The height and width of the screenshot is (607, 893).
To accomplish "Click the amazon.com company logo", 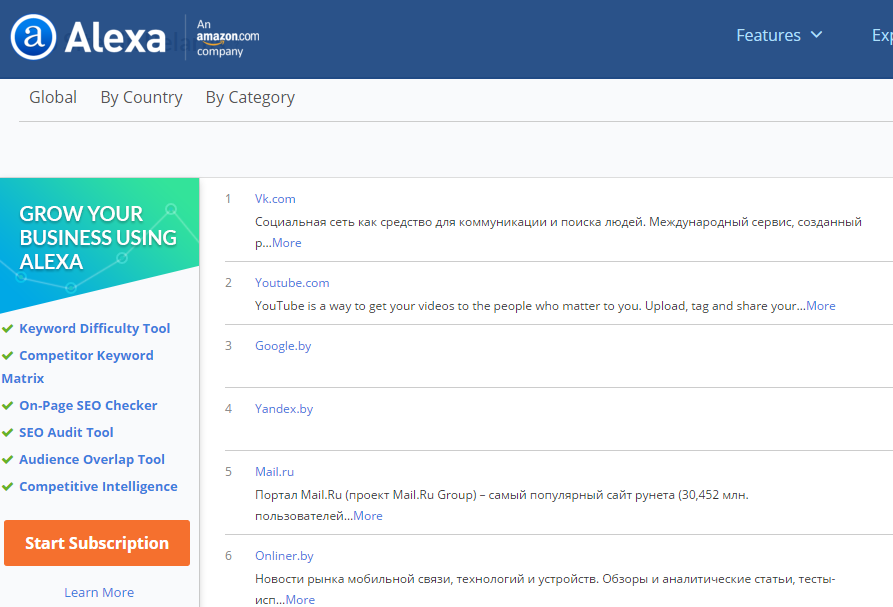I will (x=228, y=38).
